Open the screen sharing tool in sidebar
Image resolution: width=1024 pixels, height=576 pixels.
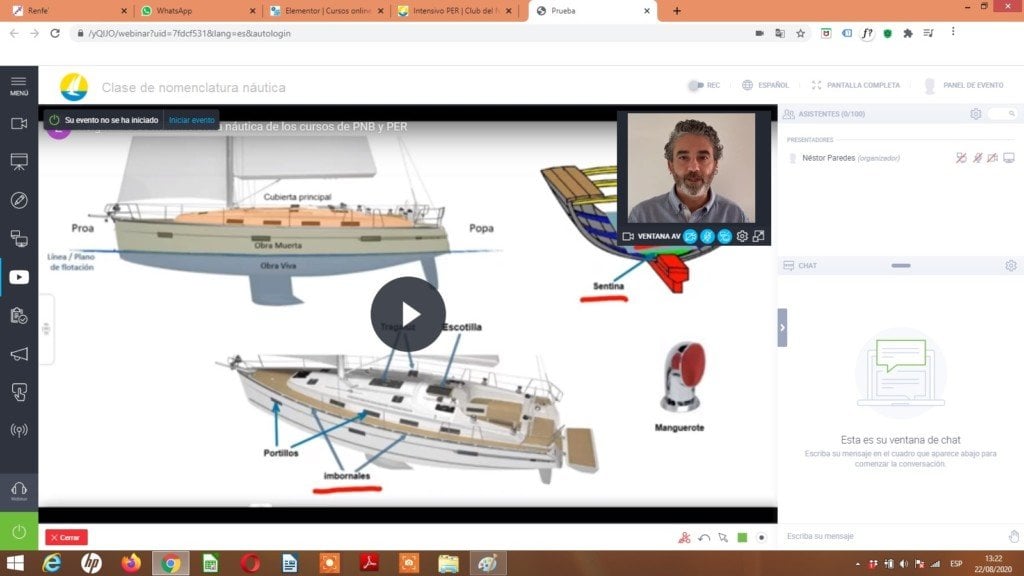pos(19,239)
